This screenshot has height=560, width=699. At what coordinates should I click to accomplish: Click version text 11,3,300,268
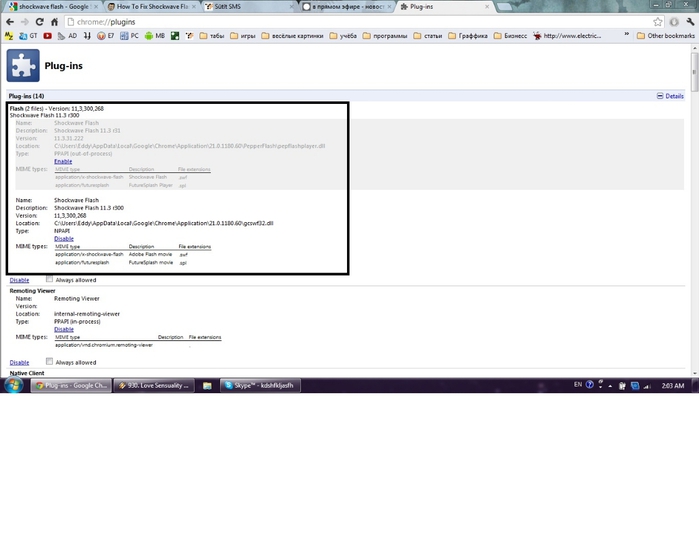70,215
